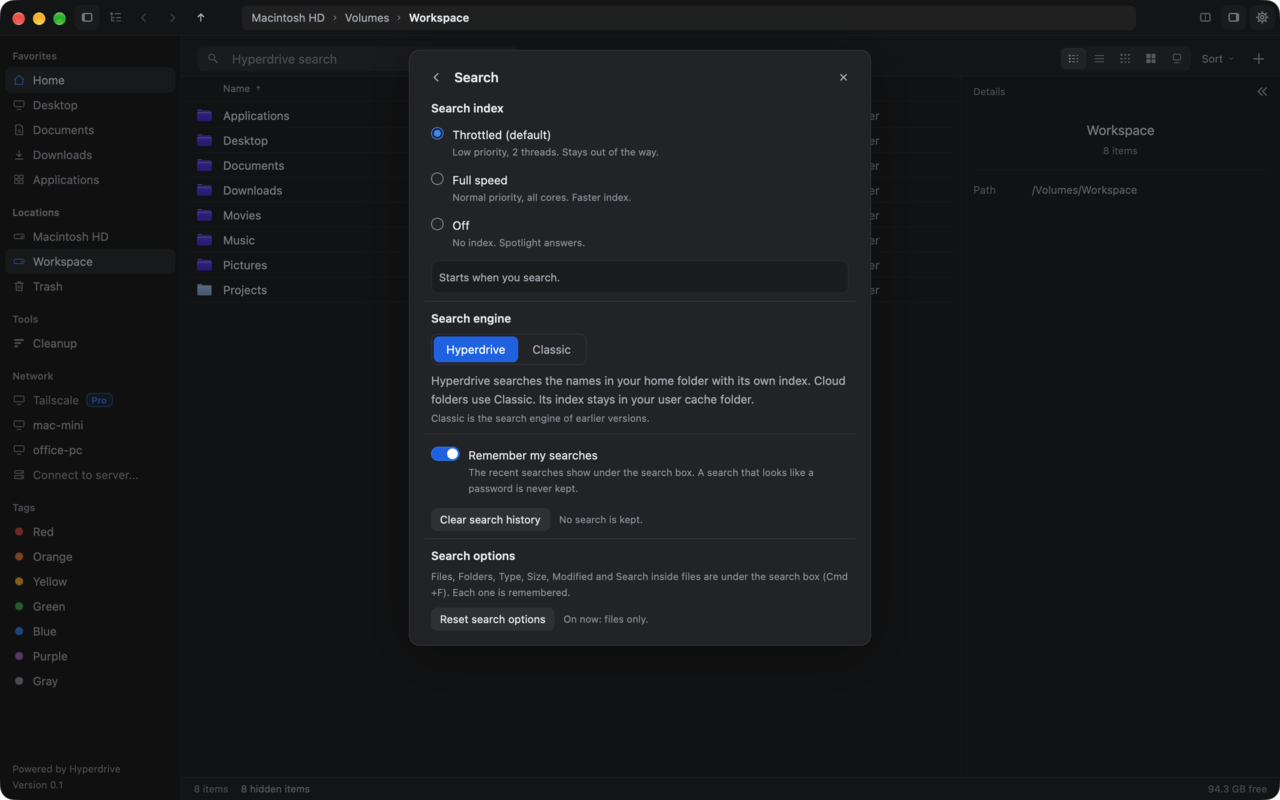Click Volumes in the breadcrumb path
This screenshot has height=800, width=1280.
point(367,18)
